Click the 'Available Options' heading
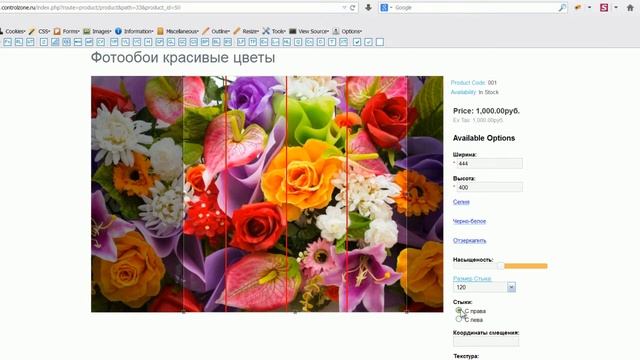The width and height of the screenshot is (640, 360). [x=484, y=138]
